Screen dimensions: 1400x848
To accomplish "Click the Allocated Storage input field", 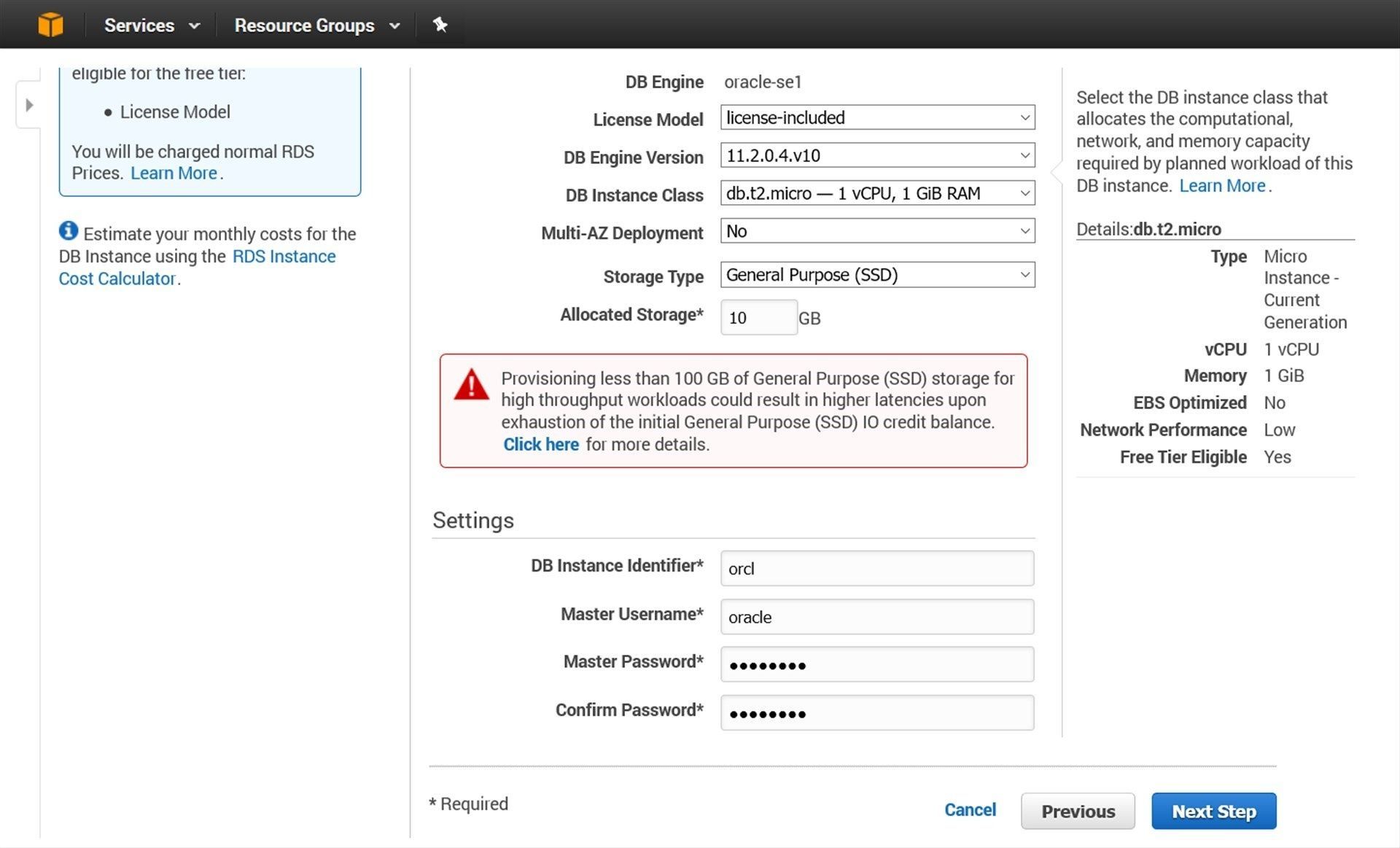I will point(758,318).
